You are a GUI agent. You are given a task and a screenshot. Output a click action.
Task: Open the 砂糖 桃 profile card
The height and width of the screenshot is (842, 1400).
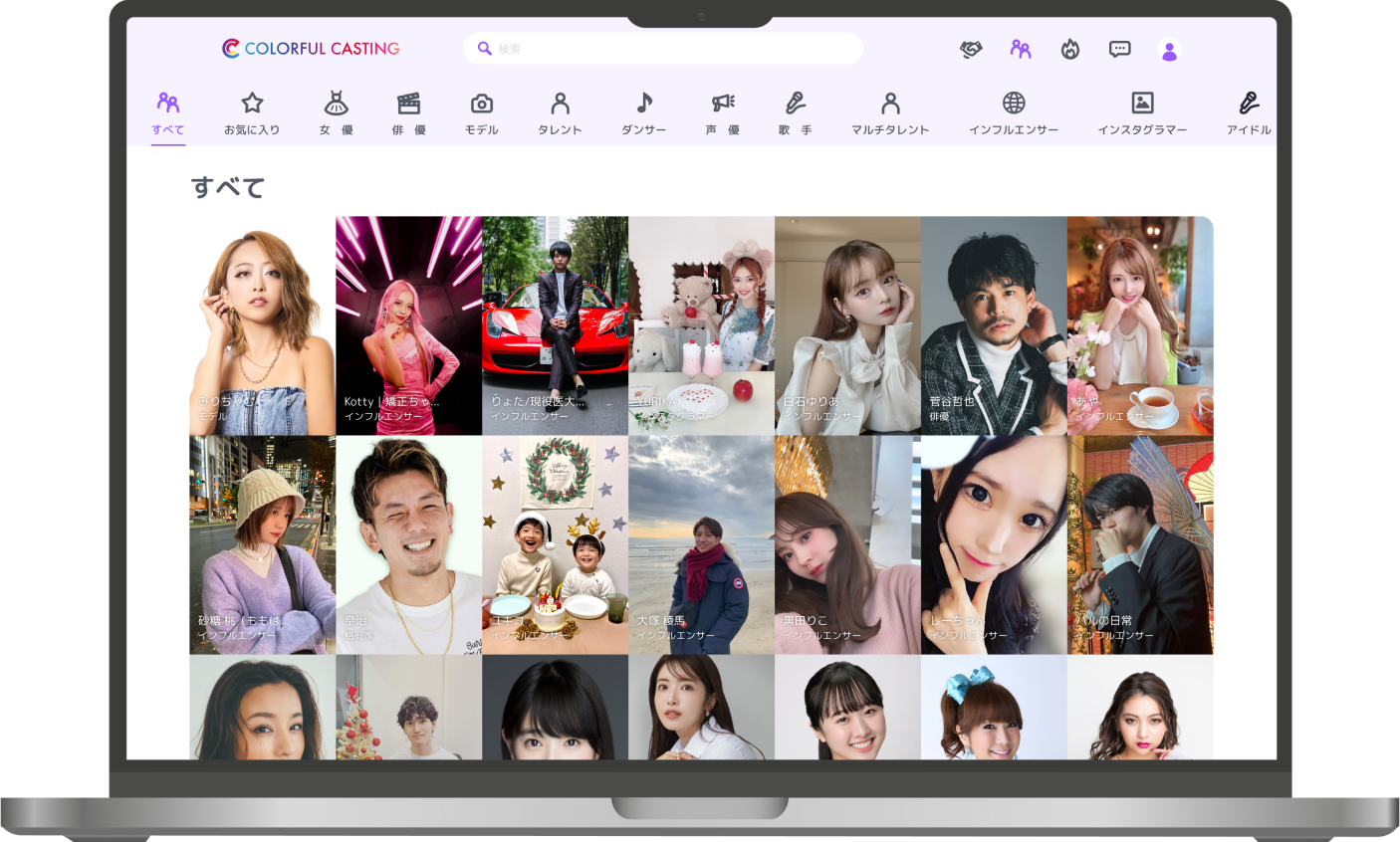pyautogui.click(x=263, y=544)
